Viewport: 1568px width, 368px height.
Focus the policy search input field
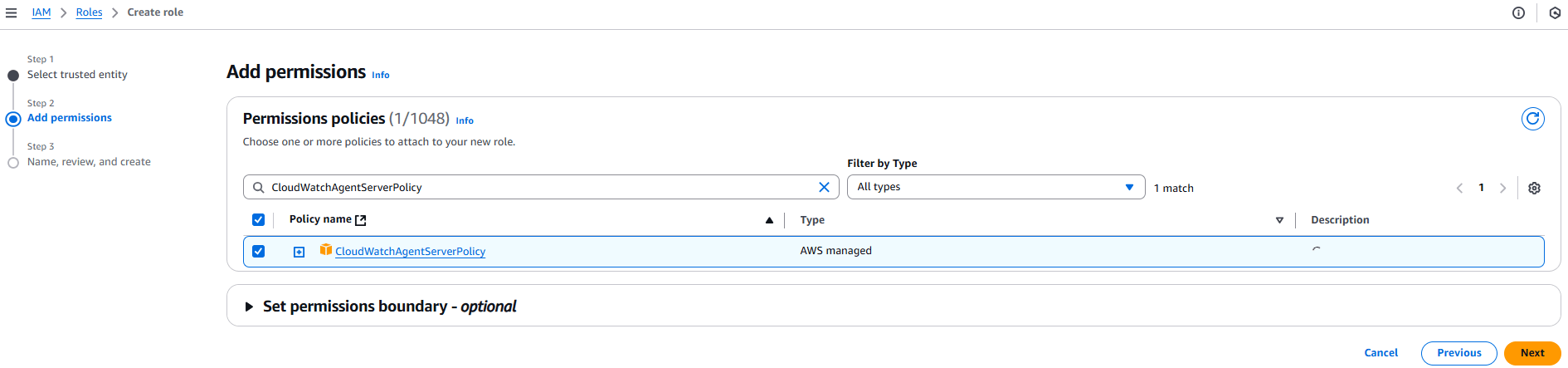click(541, 187)
